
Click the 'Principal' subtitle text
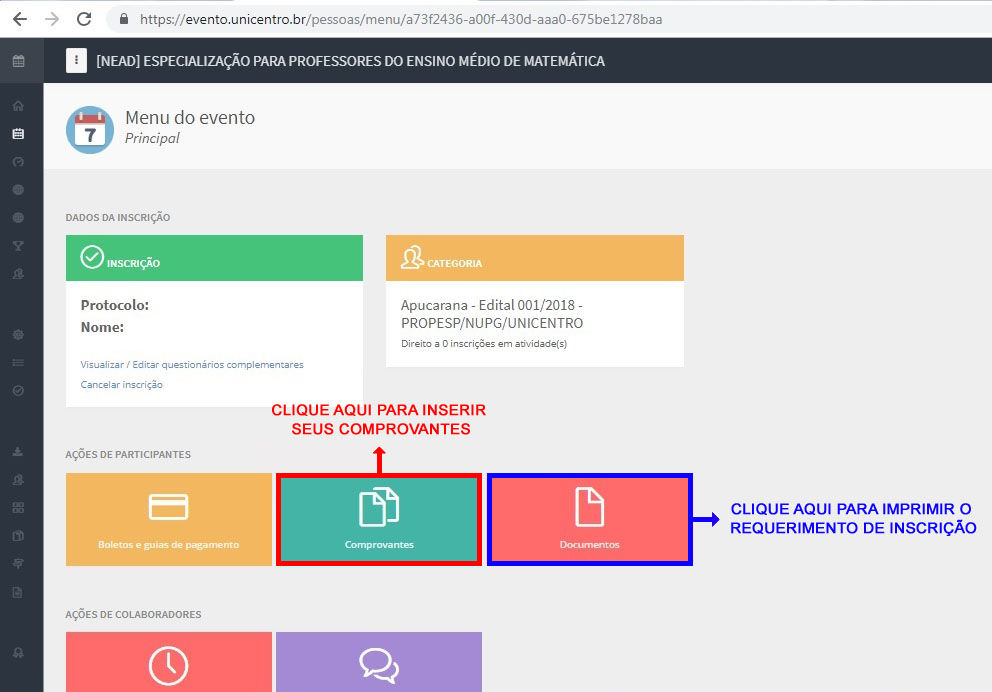tap(152, 138)
